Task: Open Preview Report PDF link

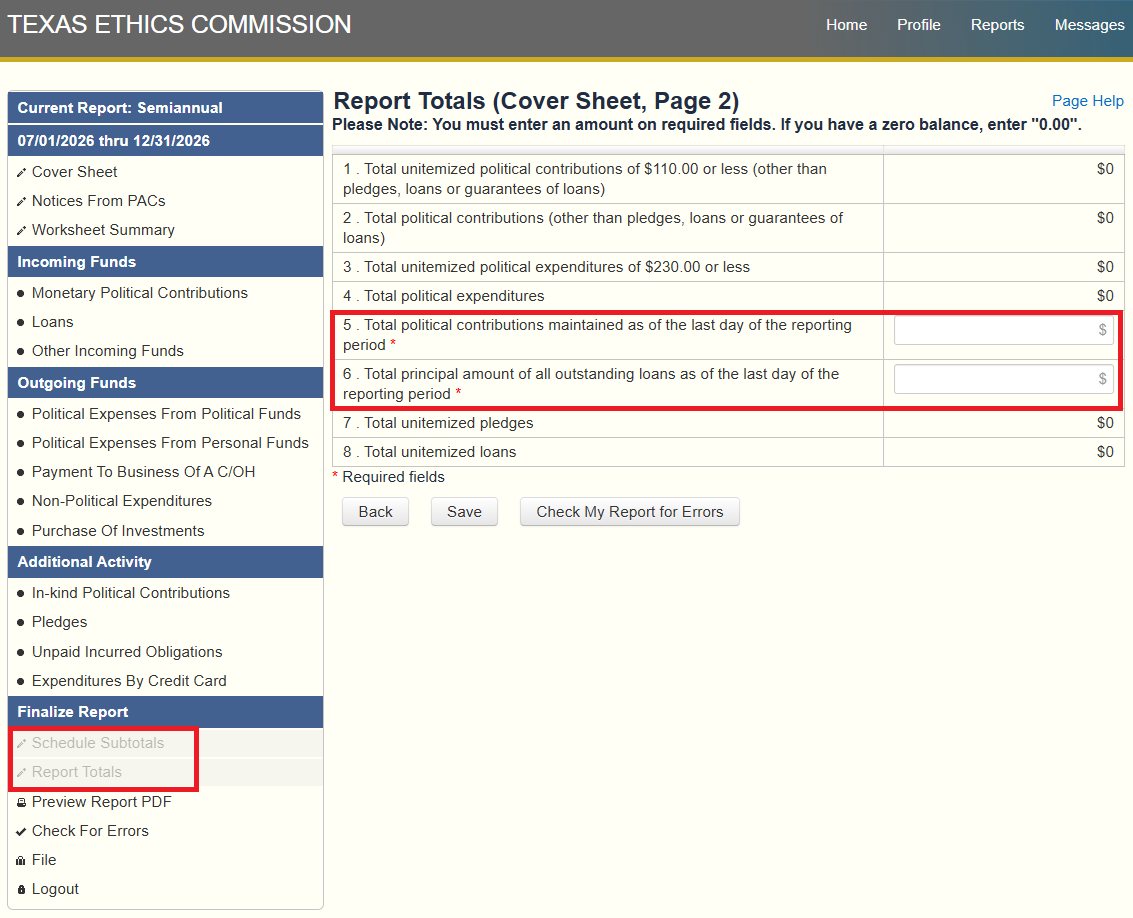Action: [102, 802]
